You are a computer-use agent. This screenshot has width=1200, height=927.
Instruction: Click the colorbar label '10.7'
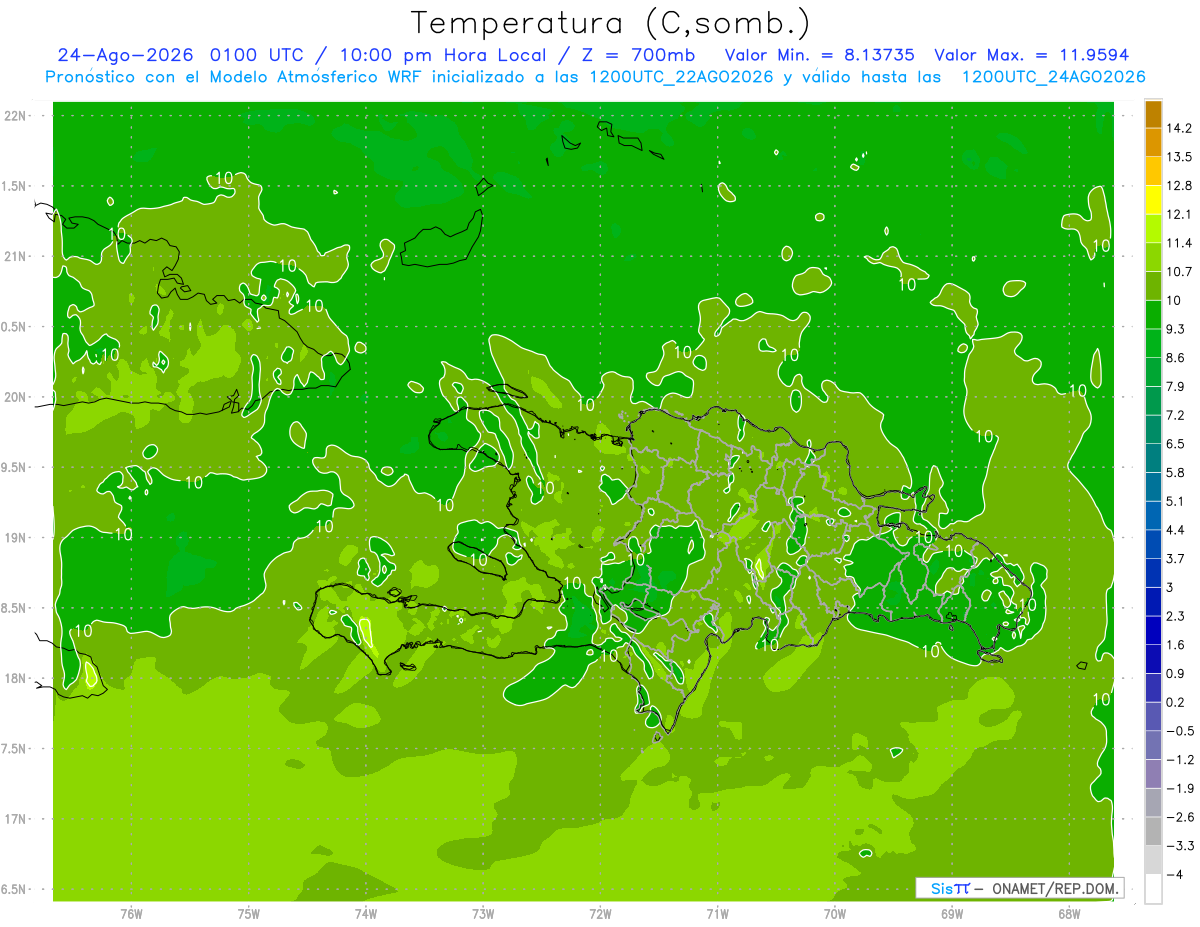point(1181,272)
